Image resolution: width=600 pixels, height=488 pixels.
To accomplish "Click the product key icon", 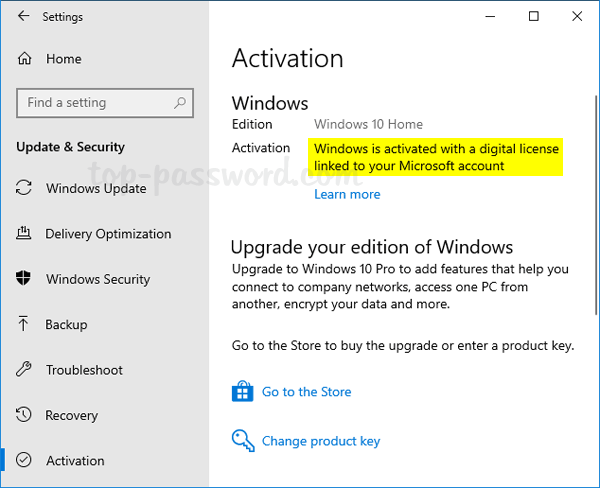I will (x=243, y=440).
